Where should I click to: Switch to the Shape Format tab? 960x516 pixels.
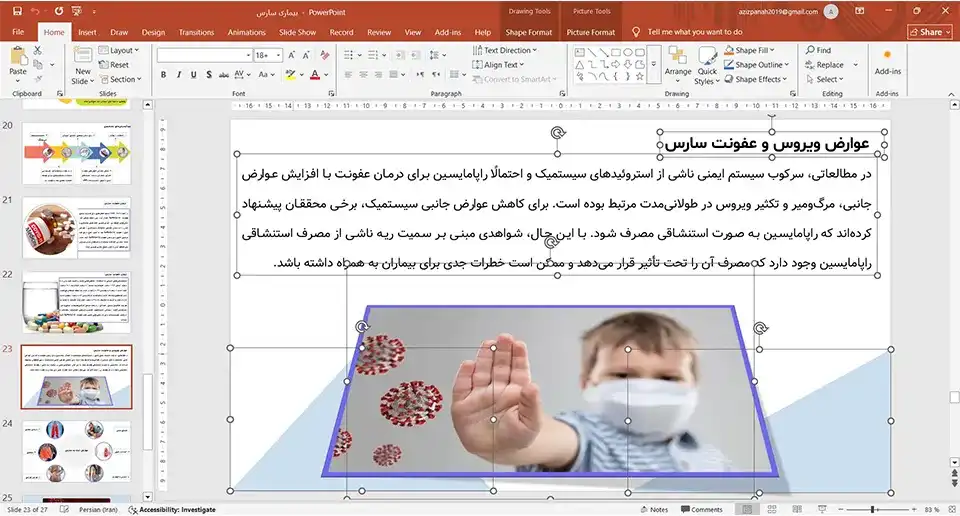tap(528, 32)
